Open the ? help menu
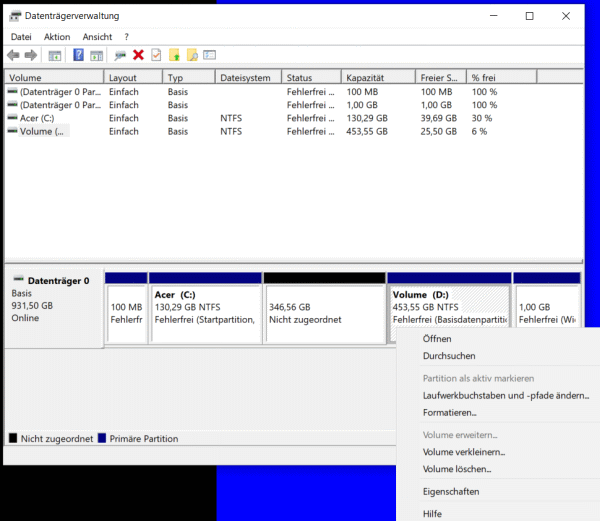Screen dimensions: 600x521 [x=127, y=37]
